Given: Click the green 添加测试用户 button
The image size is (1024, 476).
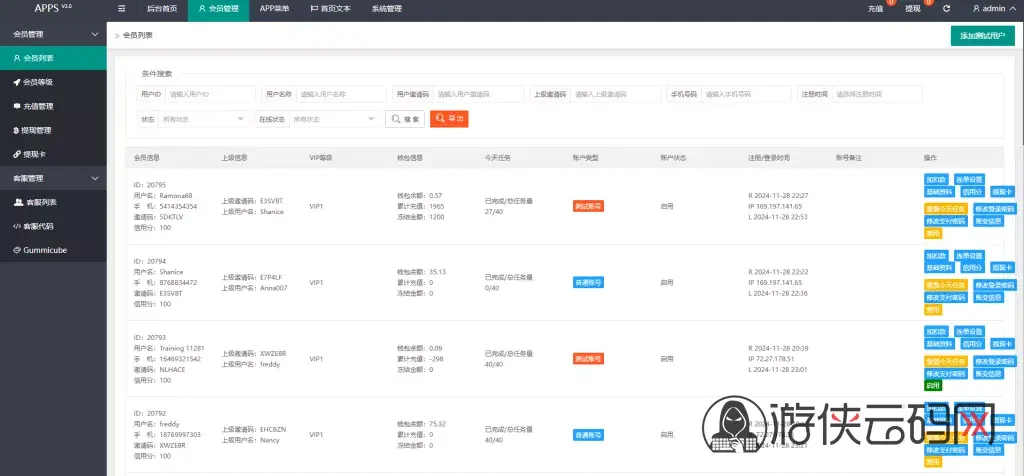Looking at the screenshot, I should 982,36.
